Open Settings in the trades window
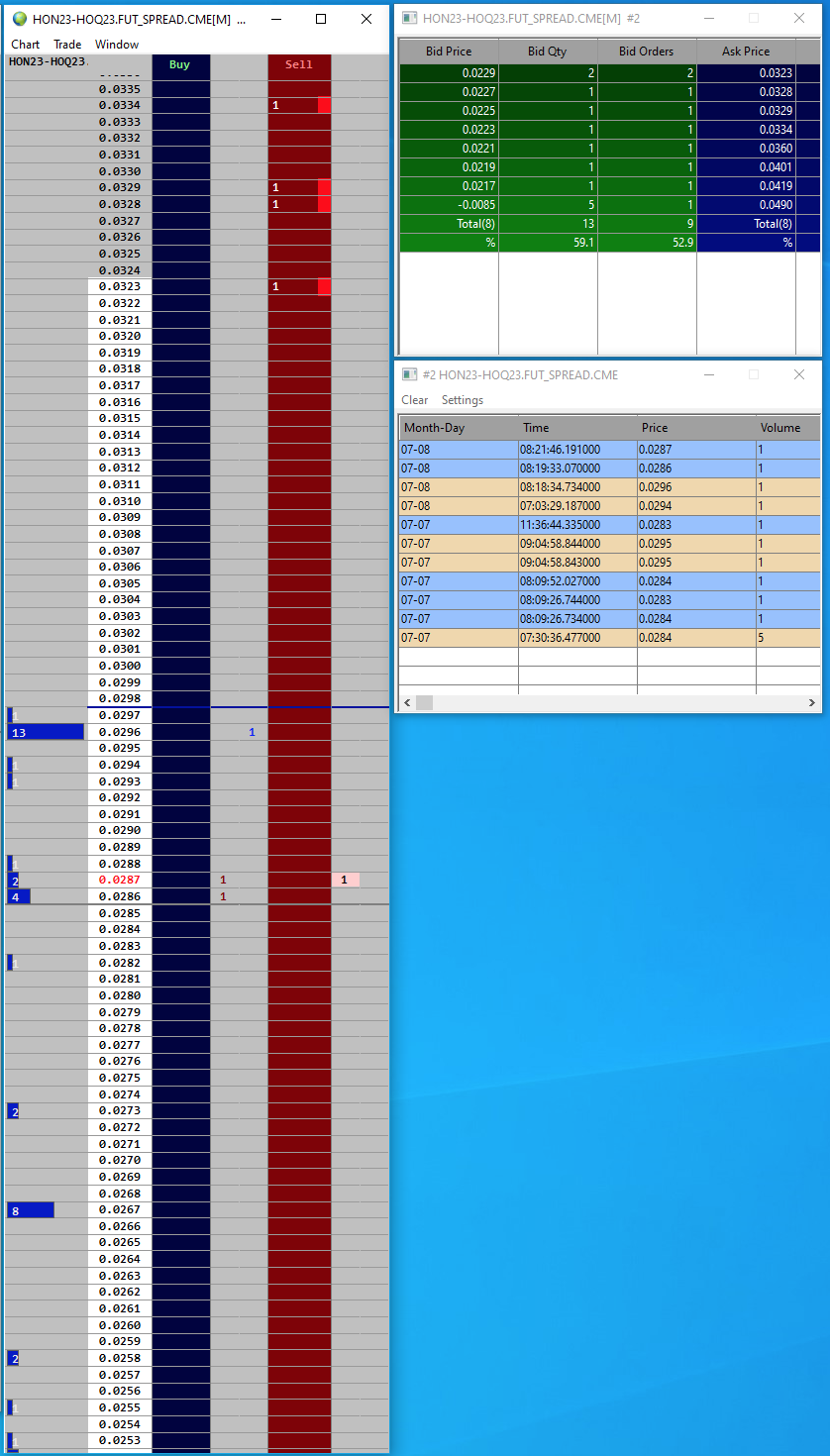The image size is (830, 1456). [x=463, y=400]
